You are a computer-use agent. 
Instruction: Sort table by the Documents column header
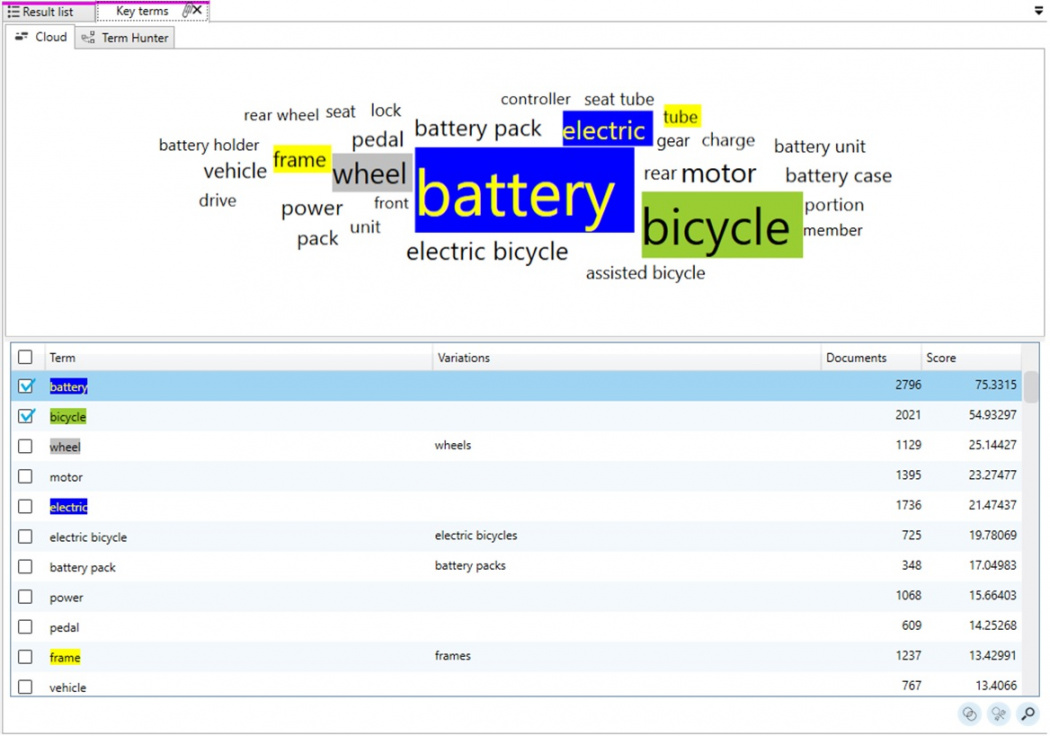pos(871,358)
